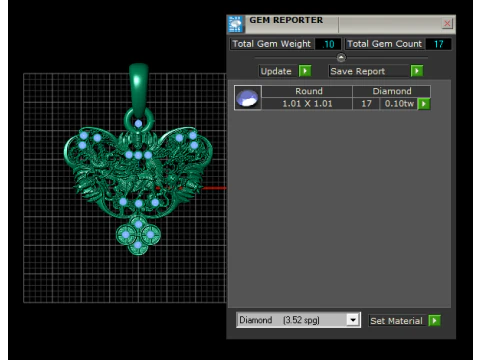The height and width of the screenshot is (360, 480).
Task: Click the gem quantity cell 17
Action: point(366,104)
